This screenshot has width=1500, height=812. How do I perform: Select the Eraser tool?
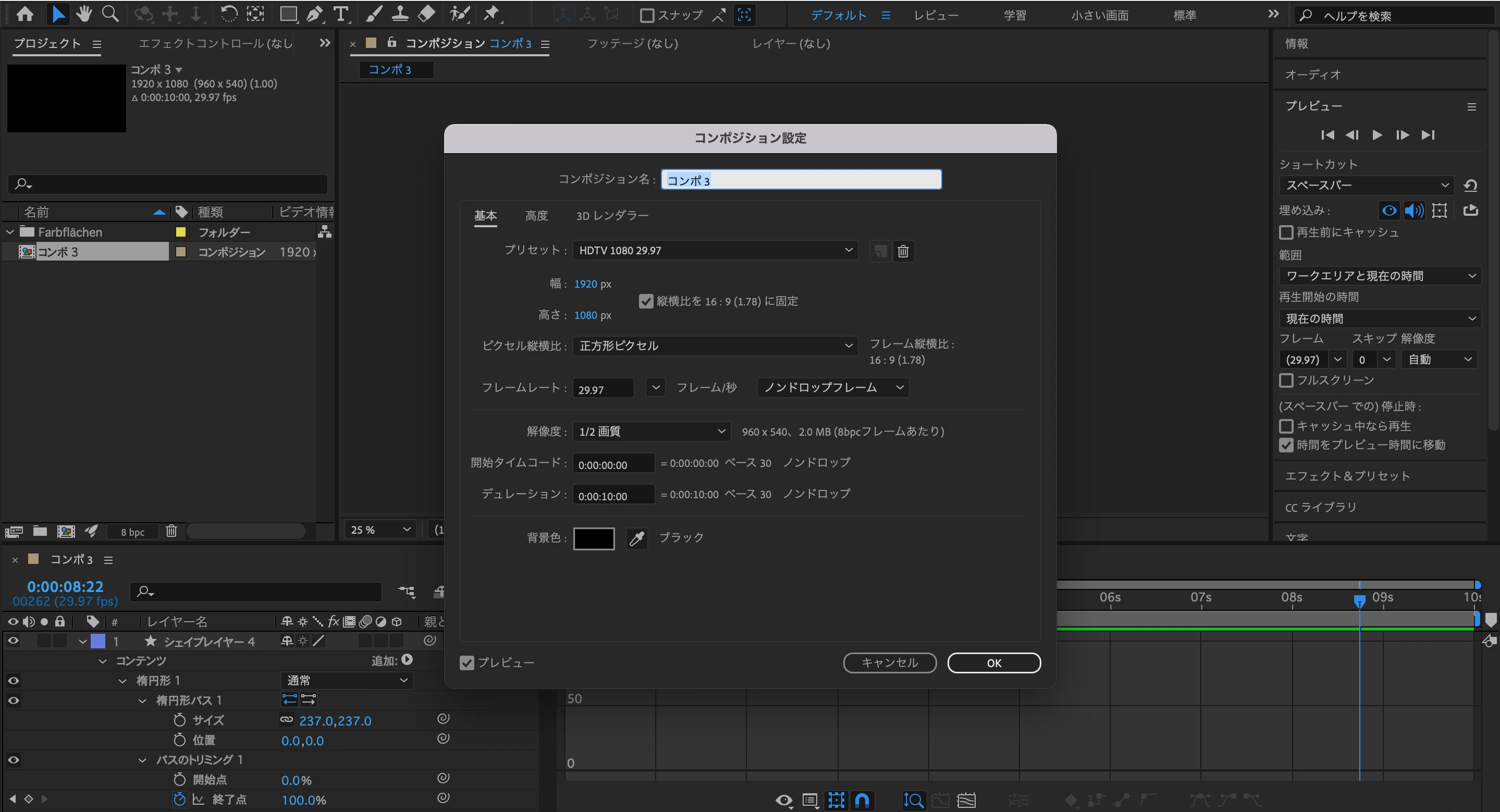(x=427, y=14)
